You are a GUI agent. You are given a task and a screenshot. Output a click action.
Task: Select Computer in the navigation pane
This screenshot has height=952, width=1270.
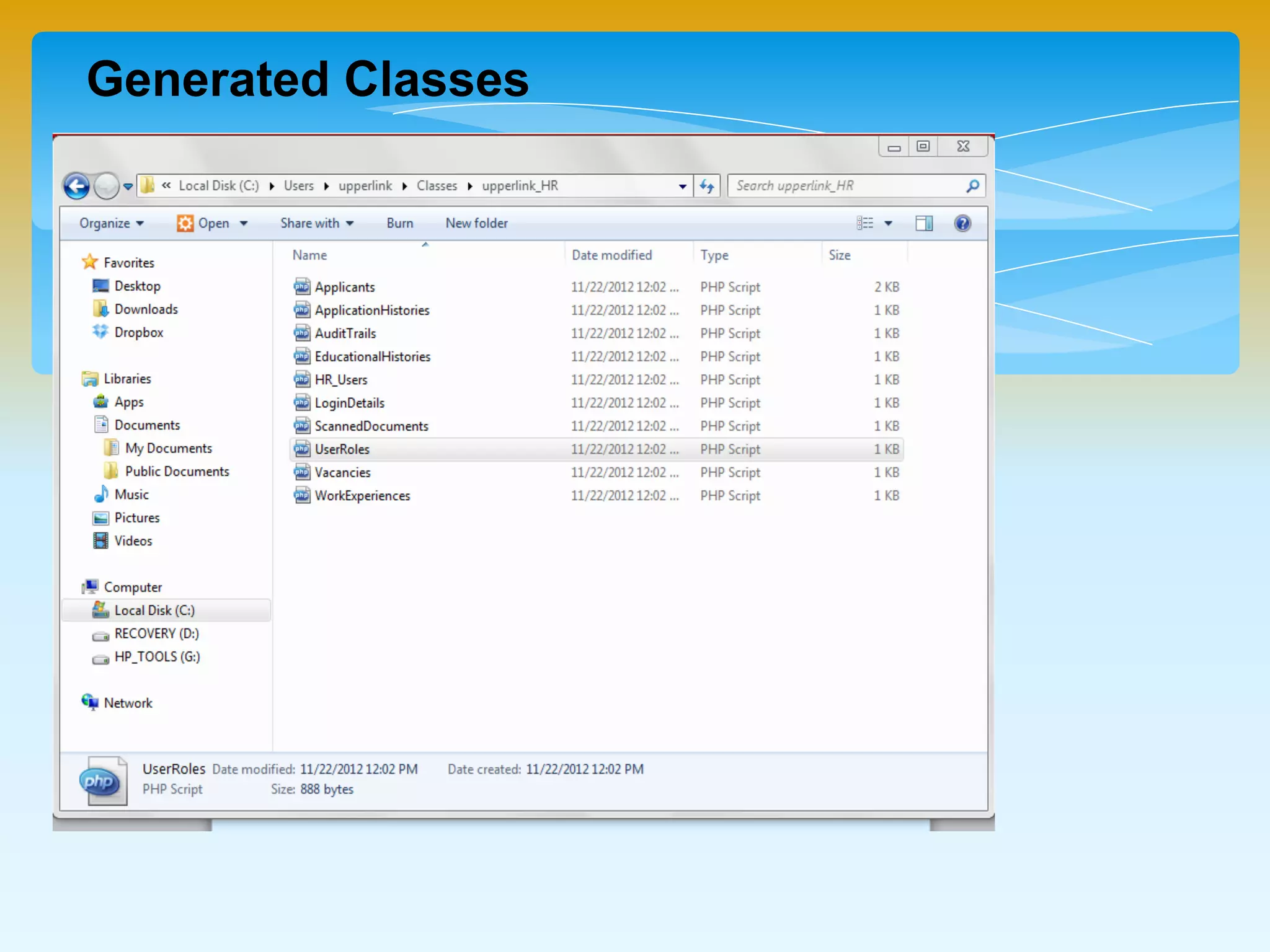point(122,587)
